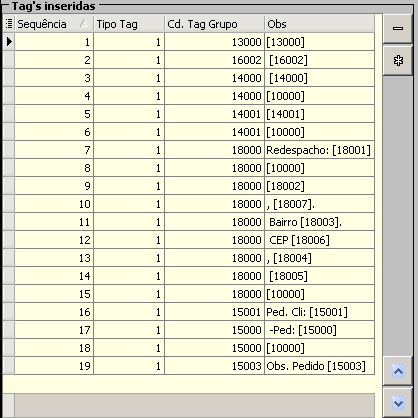Image resolution: width=418 pixels, height=418 pixels.
Task: Select the row indicator arrow of sequence 1
Action: click(9, 42)
